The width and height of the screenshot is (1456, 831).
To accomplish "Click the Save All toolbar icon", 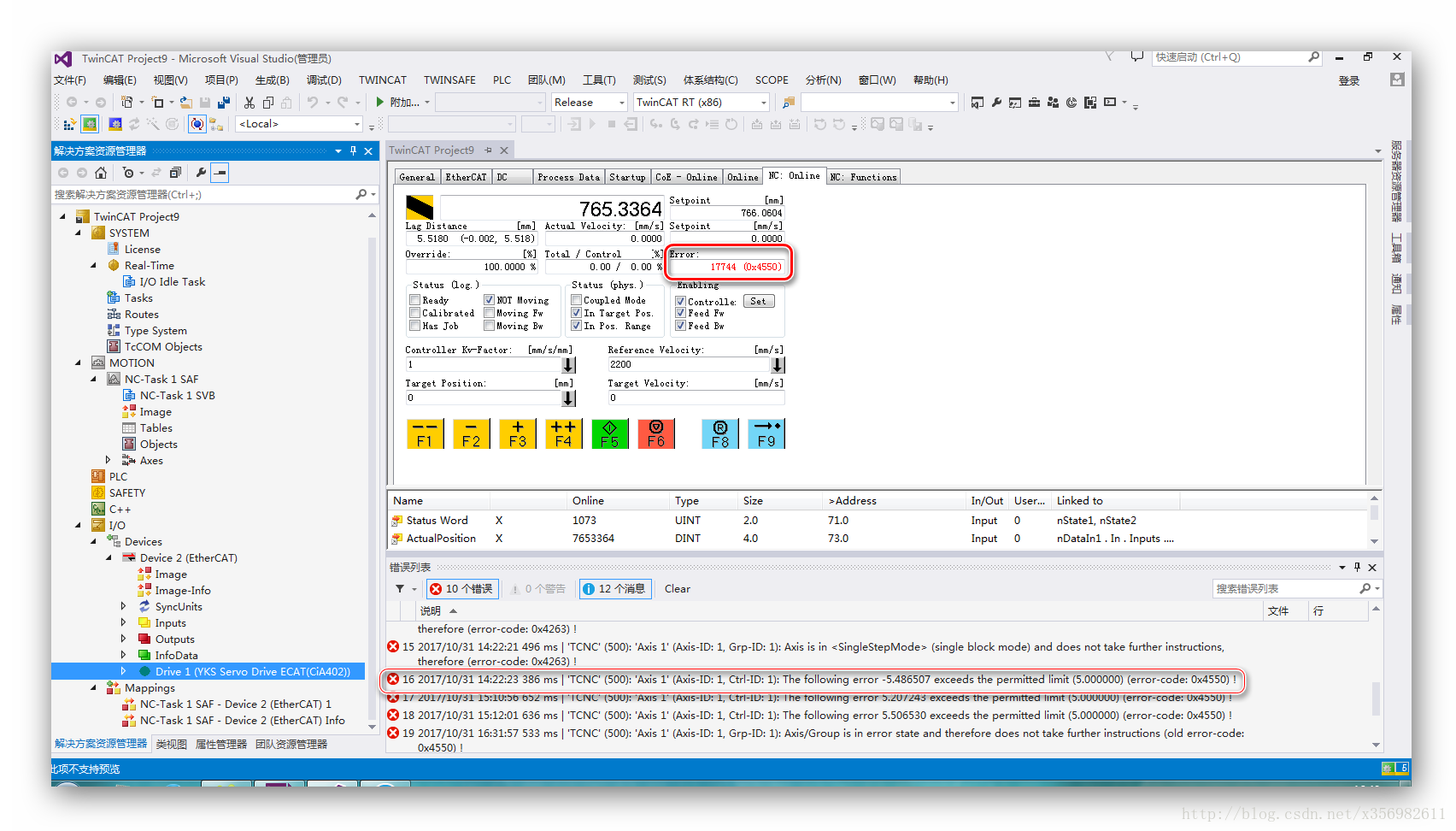I will 223,102.
